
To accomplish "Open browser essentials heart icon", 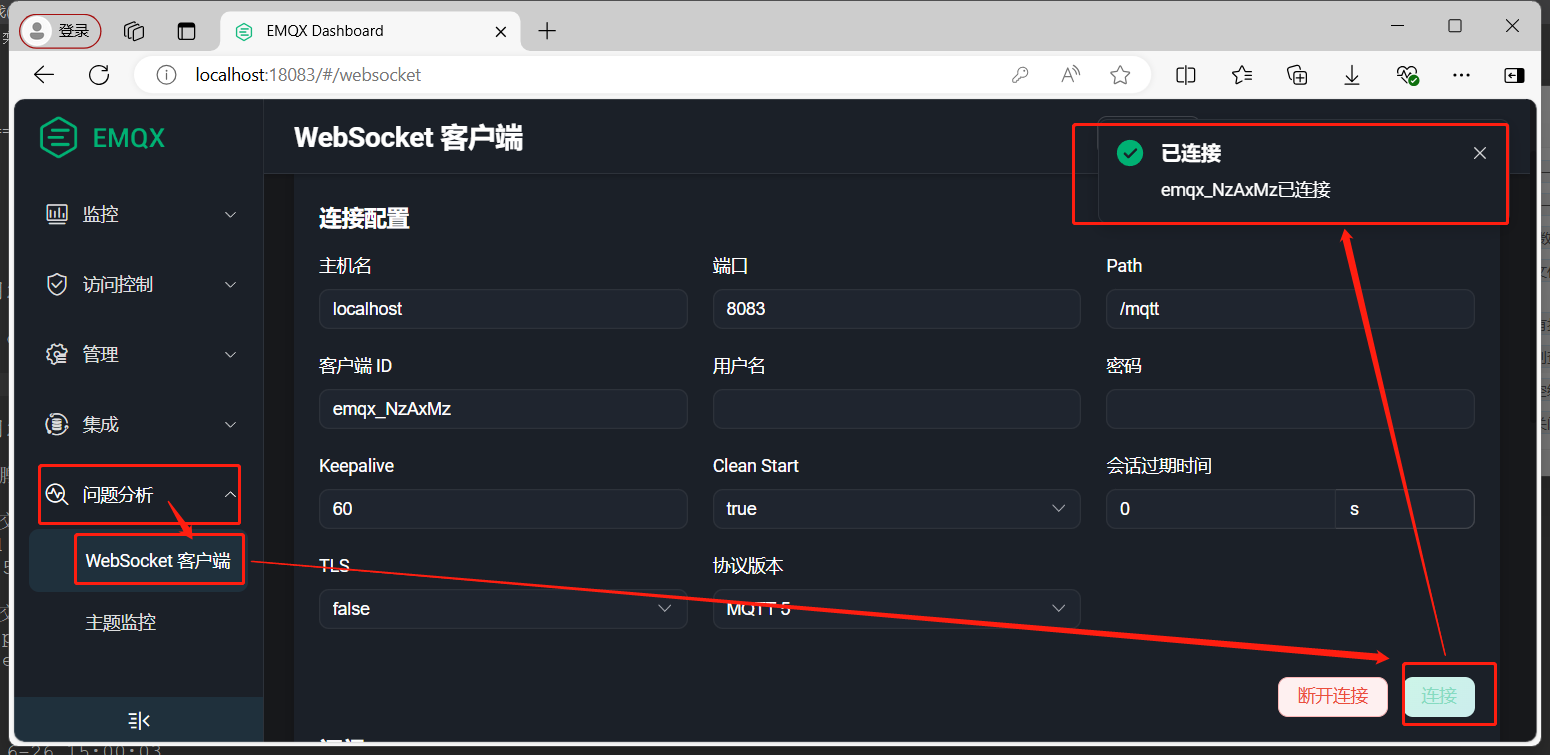I will [x=1407, y=75].
